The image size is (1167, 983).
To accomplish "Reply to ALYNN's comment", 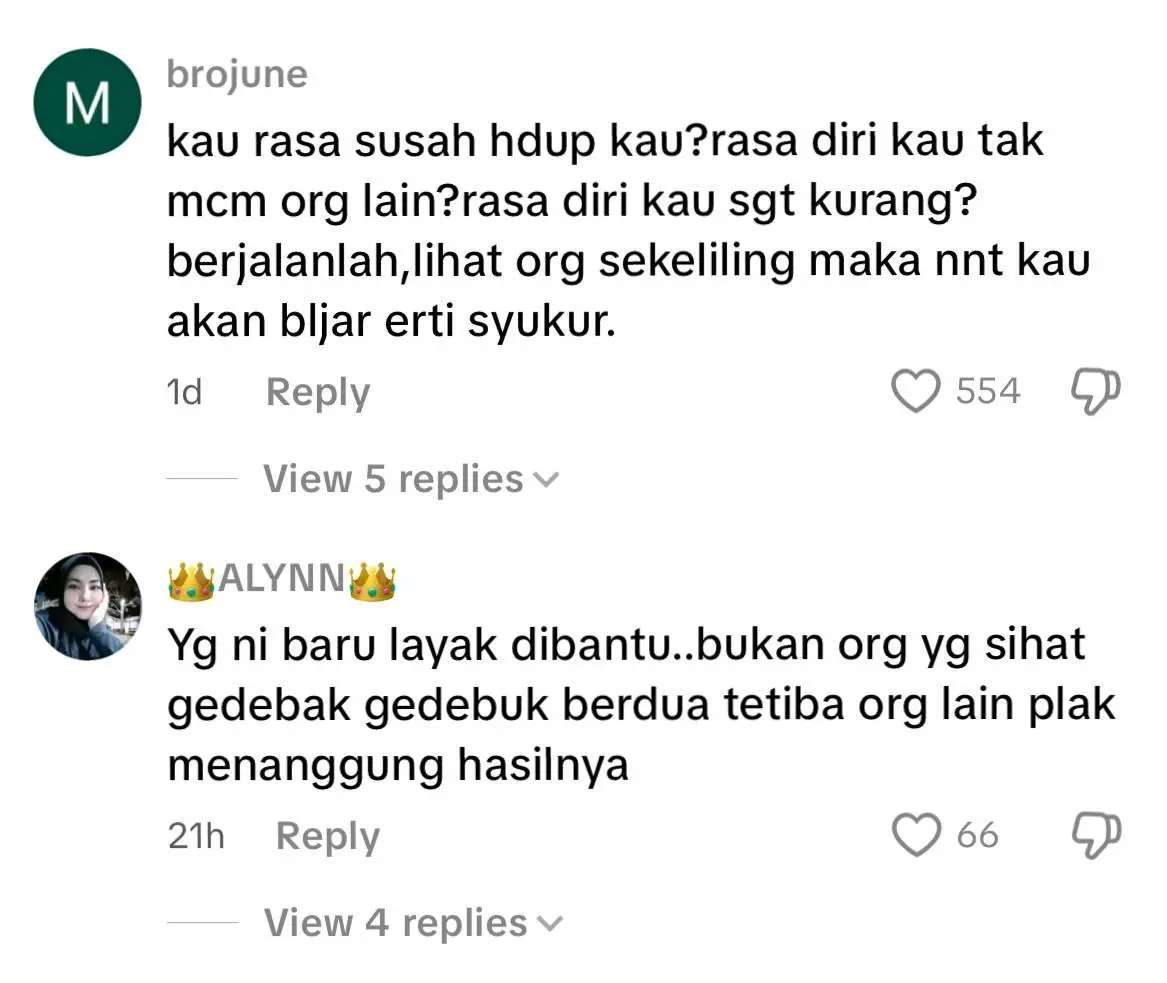I will (x=327, y=836).
